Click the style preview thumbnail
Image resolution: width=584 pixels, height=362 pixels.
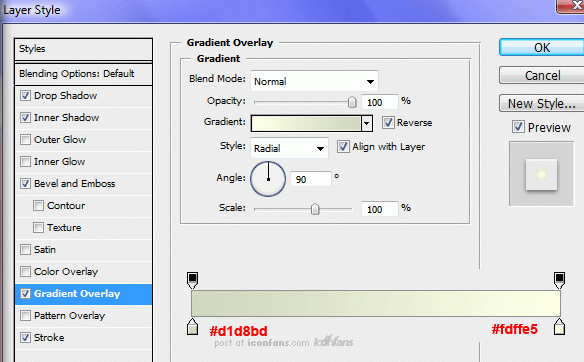[x=541, y=174]
